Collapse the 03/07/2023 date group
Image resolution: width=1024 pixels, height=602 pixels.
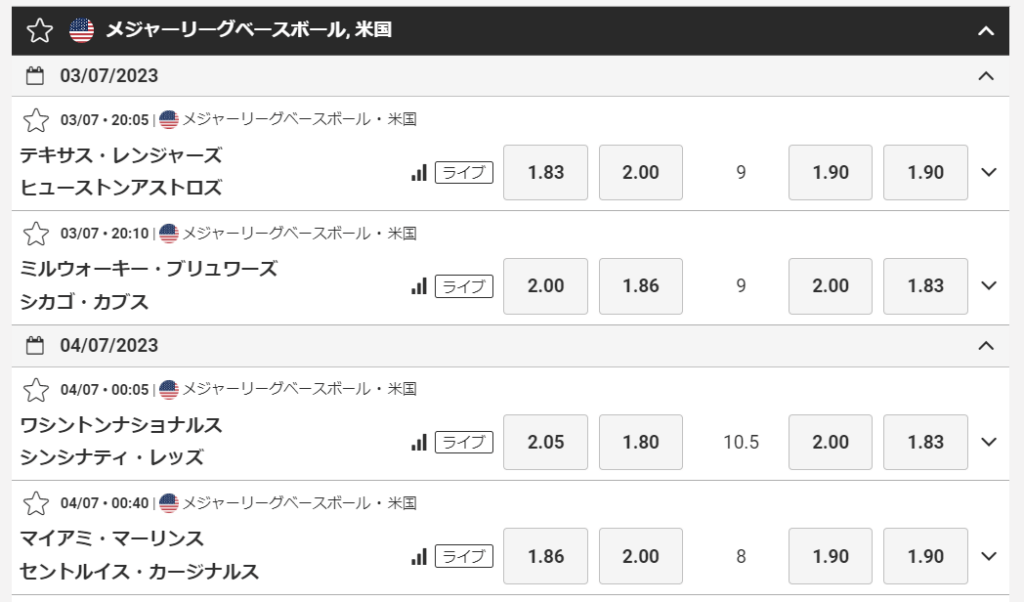pos(985,76)
